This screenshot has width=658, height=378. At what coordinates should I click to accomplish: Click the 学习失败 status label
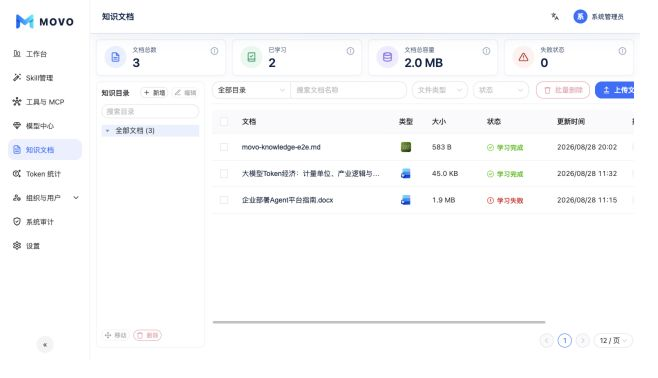pyautogui.click(x=505, y=201)
